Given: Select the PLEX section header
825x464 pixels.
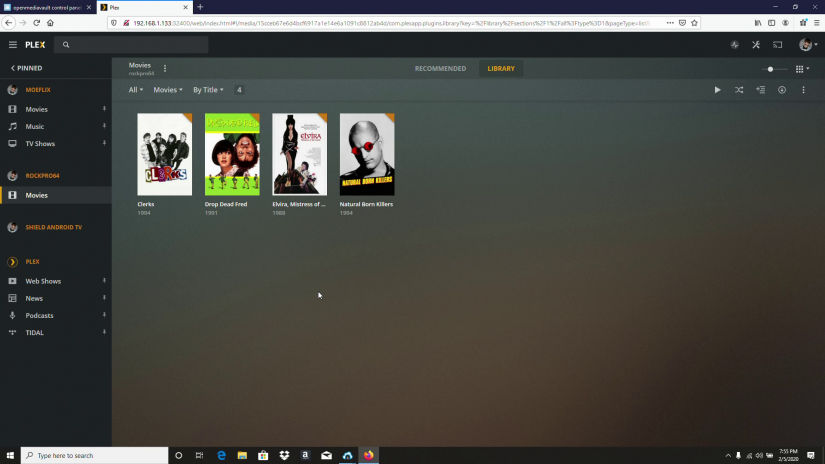Looking at the screenshot, I should click(x=32, y=261).
